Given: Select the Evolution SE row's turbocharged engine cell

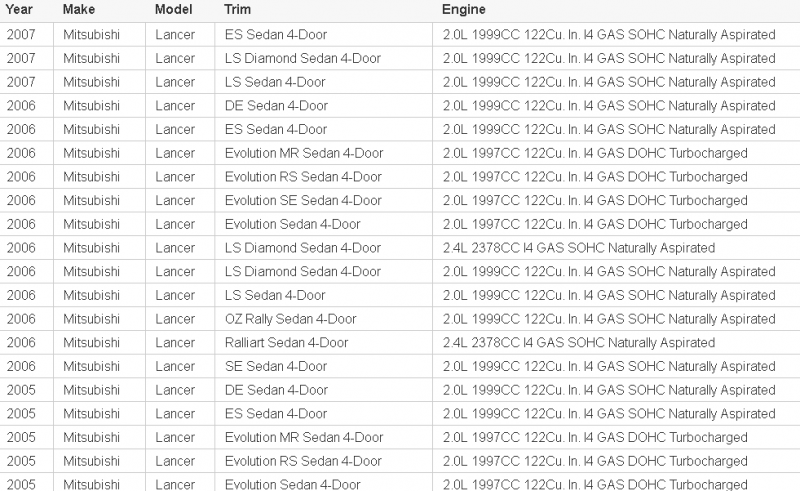Looking at the screenshot, I should [x=595, y=200].
